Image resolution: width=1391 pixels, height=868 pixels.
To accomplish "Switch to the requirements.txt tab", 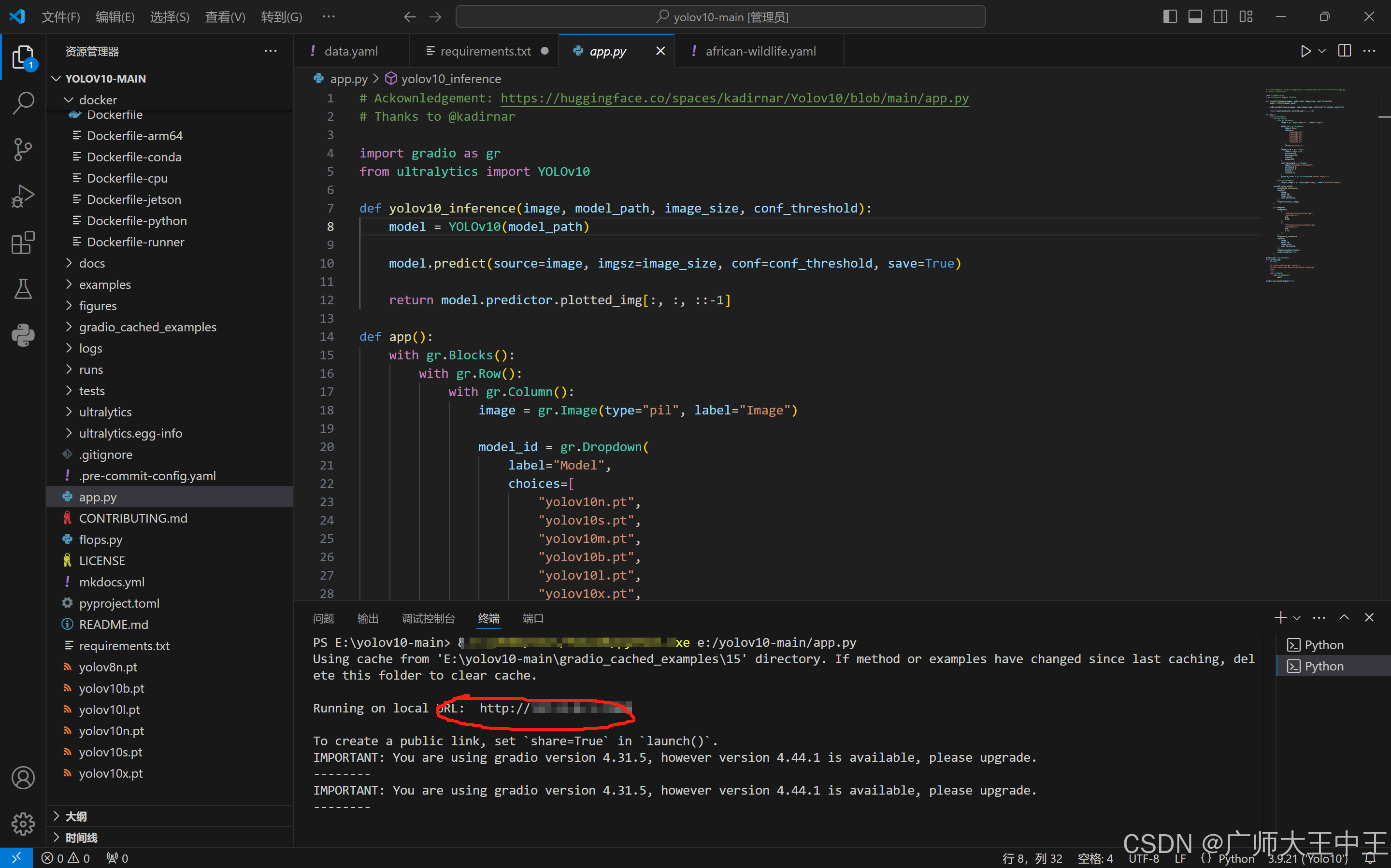I will coord(485,51).
